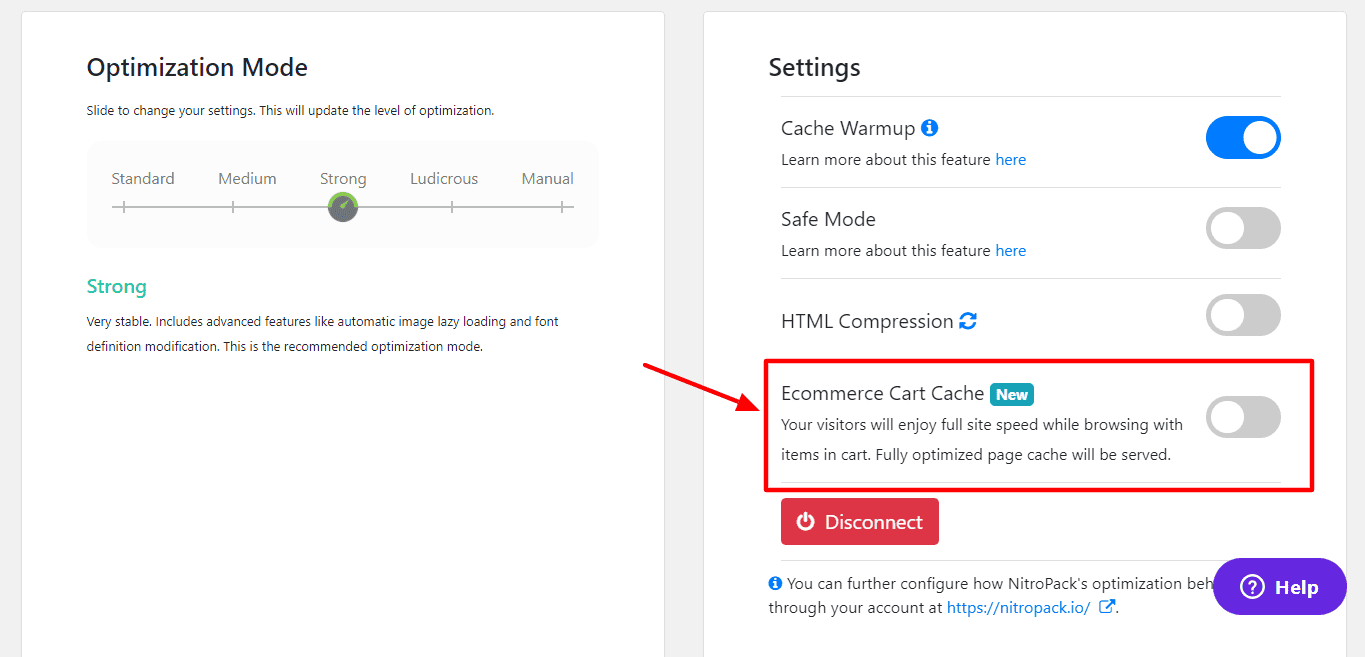1365x657 pixels.
Task: Open the purple Help button
Action: pyautogui.click(x=1279, y=587)
